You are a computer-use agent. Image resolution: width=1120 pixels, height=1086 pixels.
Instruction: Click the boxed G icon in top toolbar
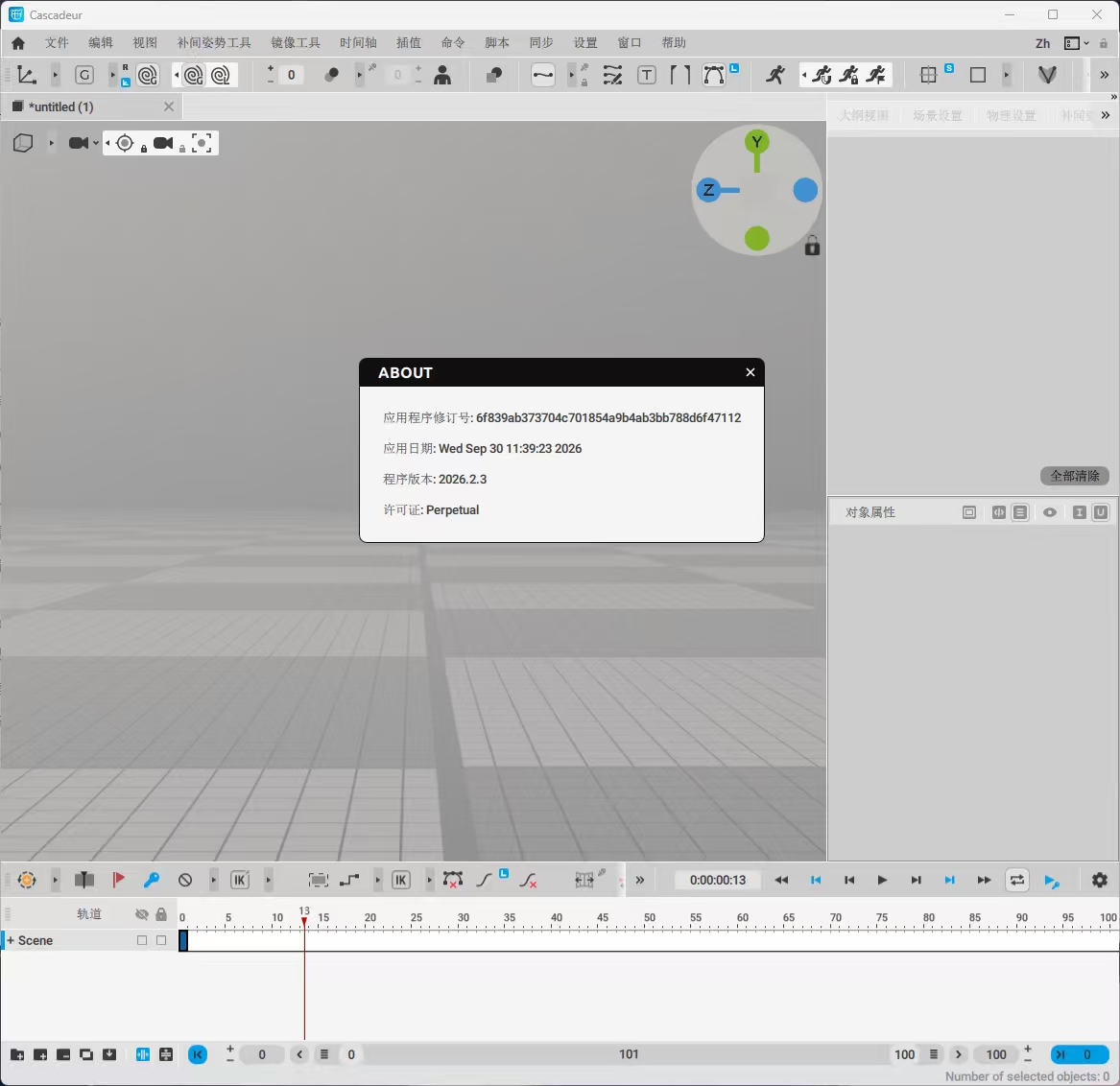84,75
